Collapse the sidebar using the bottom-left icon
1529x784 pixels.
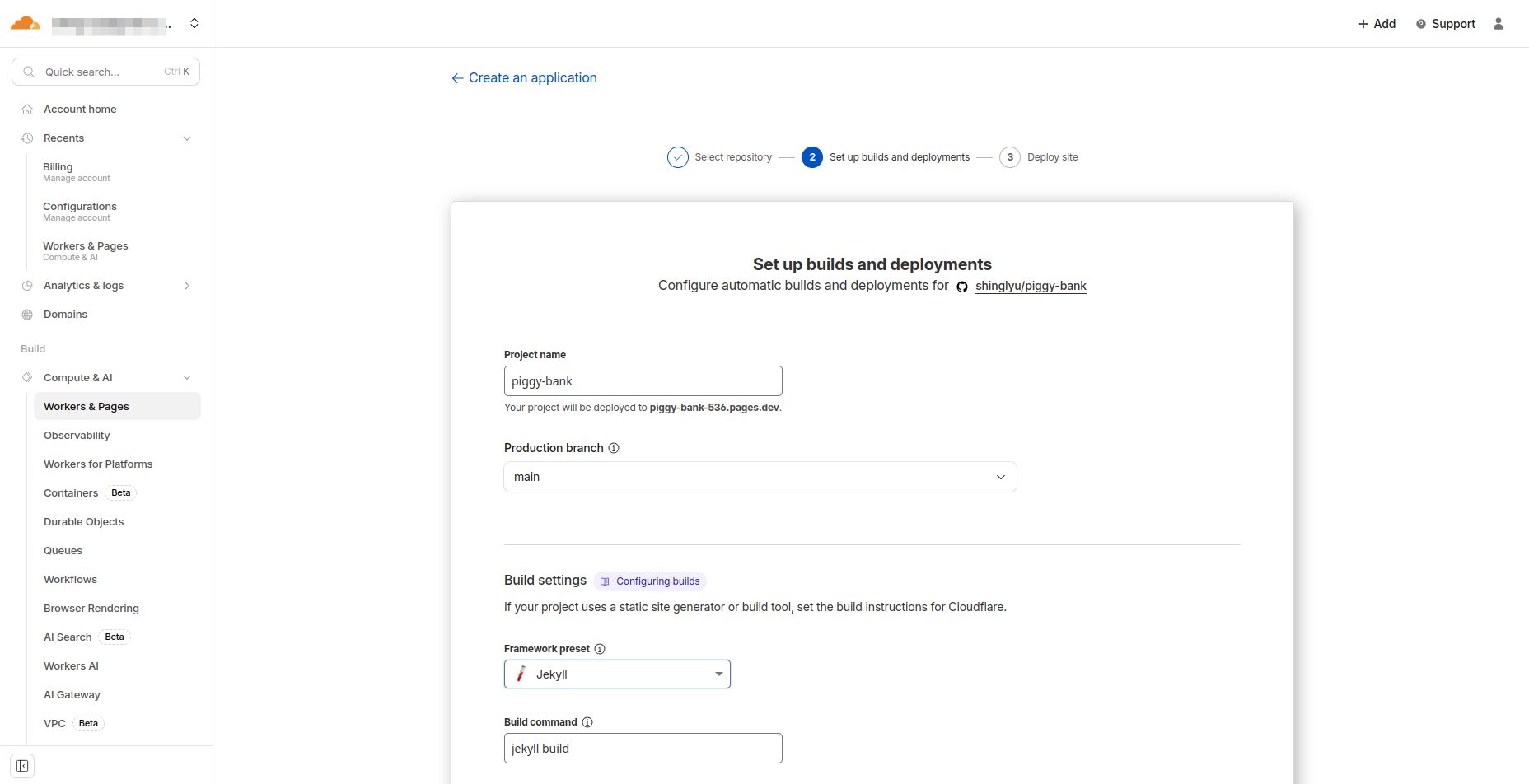pos(21,765)
